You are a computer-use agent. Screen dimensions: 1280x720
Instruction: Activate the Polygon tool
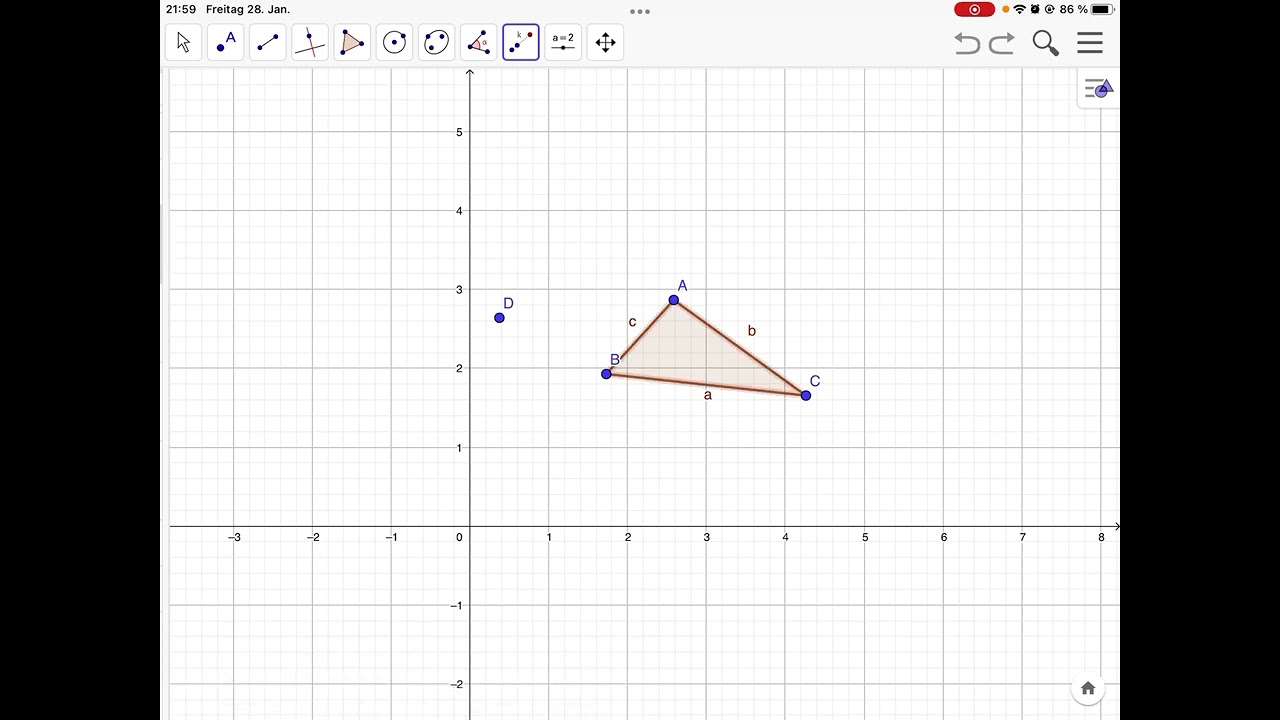(352, 42)
